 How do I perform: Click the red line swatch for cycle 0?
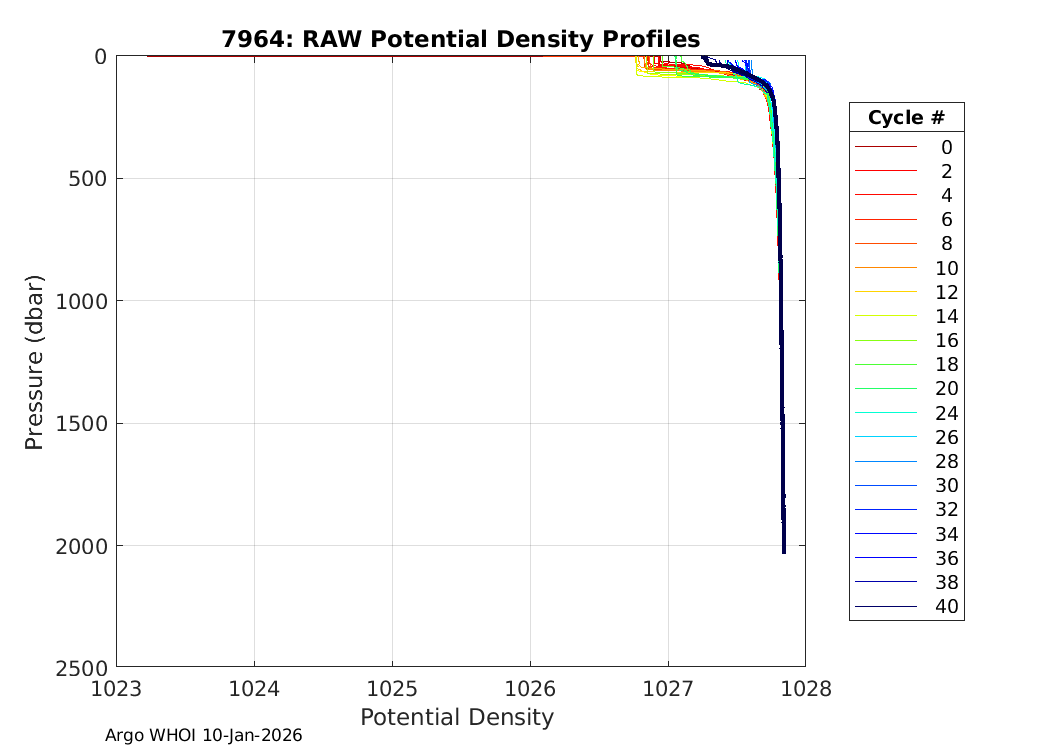[x=885, y=147]
